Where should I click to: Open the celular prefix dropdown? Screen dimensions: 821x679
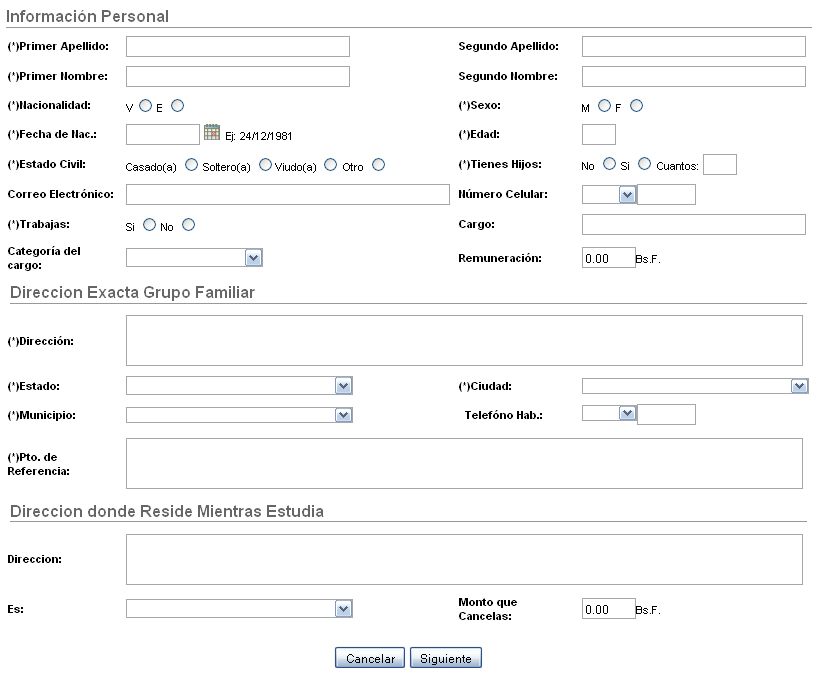[x=628, y=193]
